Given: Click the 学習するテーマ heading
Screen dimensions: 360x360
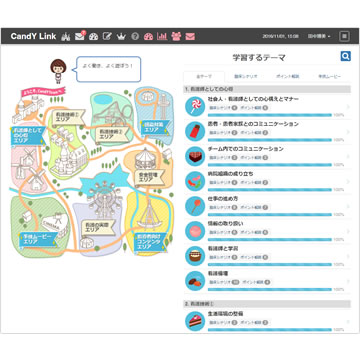Looking at the screenshot, I should pyautogui.click(x=259, y=57).
